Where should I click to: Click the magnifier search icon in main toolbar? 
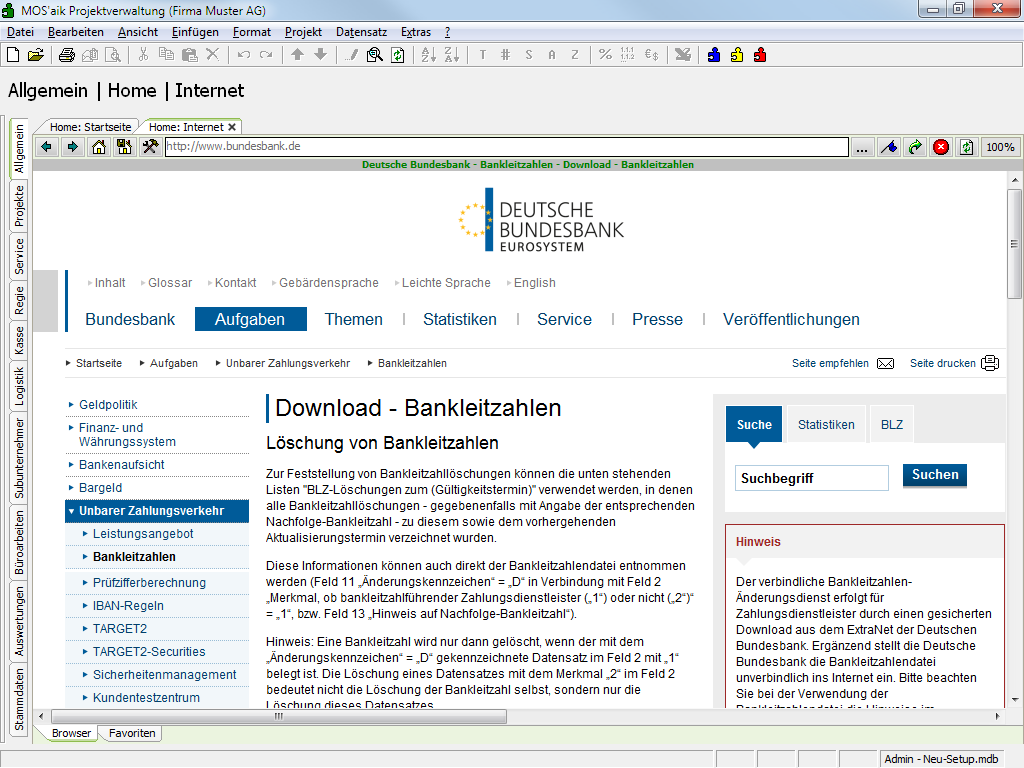(x=375, y=55)
